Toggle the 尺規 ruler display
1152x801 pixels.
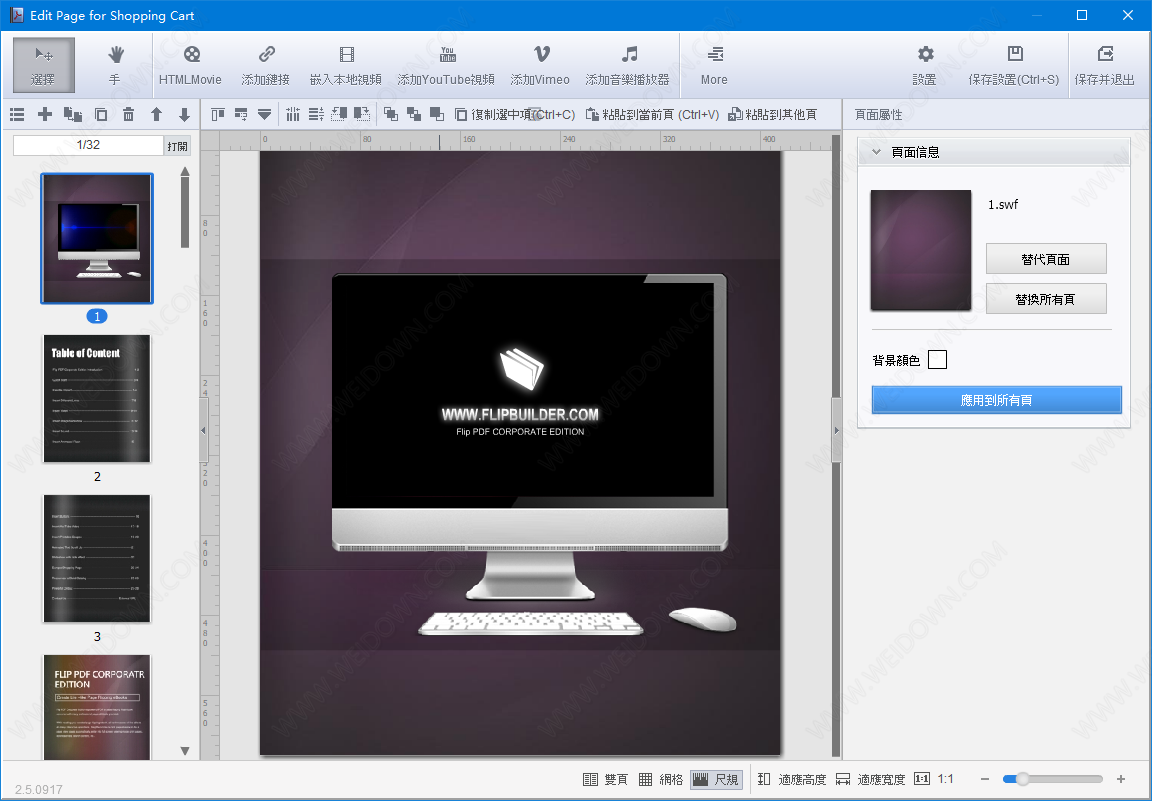coord(716,780)
